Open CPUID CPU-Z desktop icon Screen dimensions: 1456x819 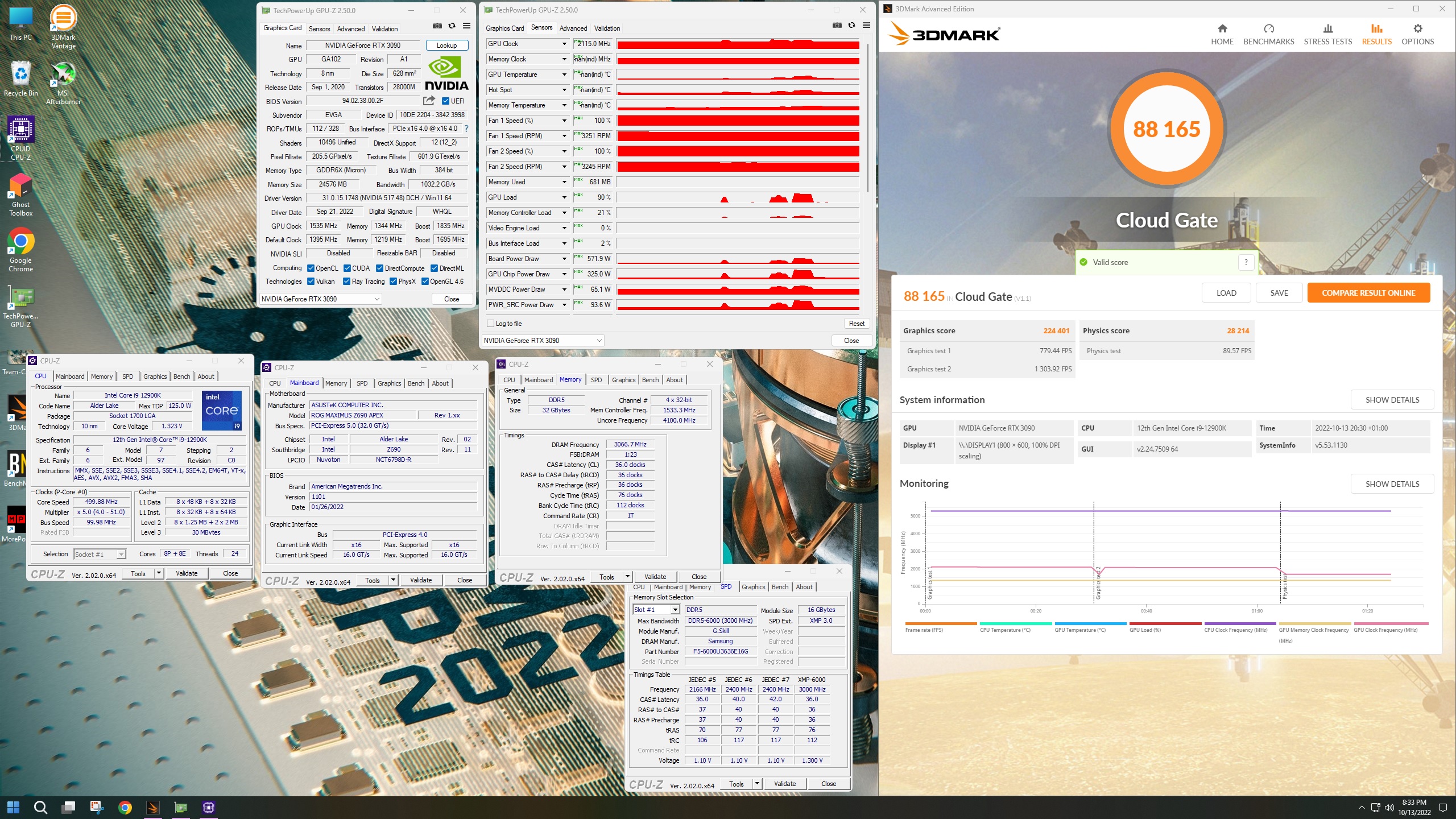tap(20, 138)
